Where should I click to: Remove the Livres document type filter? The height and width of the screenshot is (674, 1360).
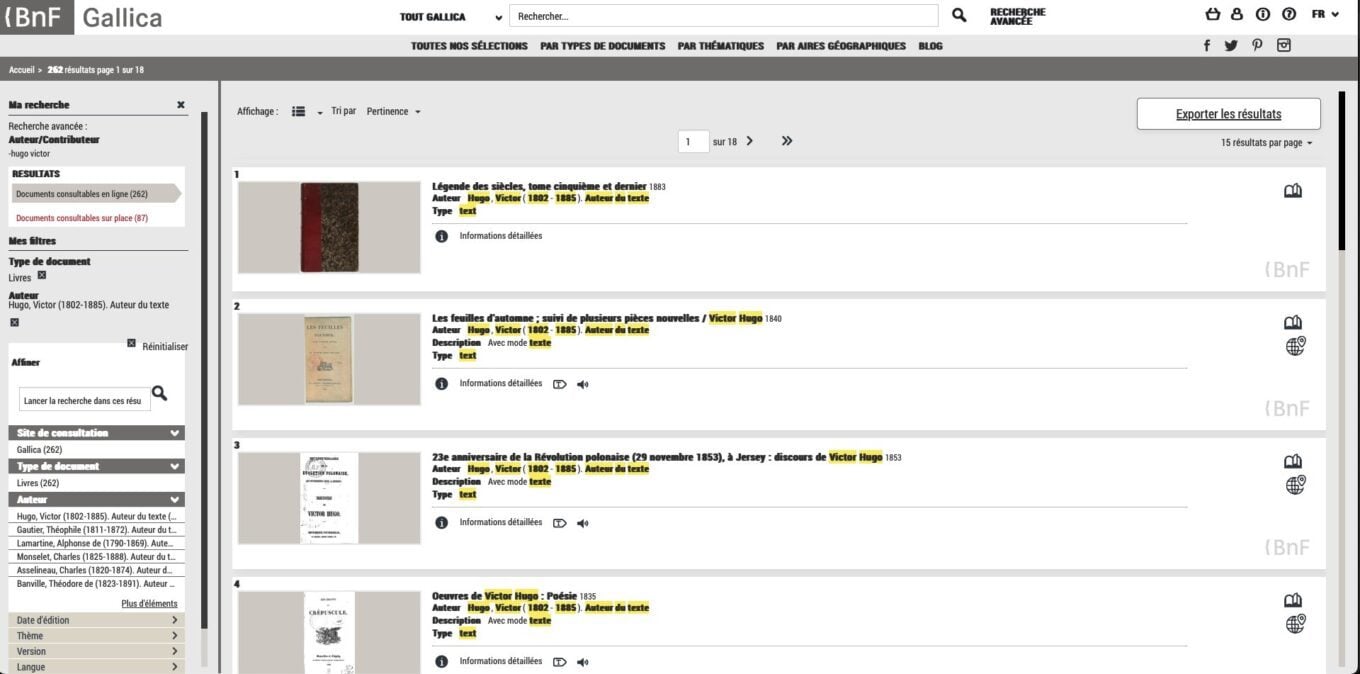(x=42, y=275)
